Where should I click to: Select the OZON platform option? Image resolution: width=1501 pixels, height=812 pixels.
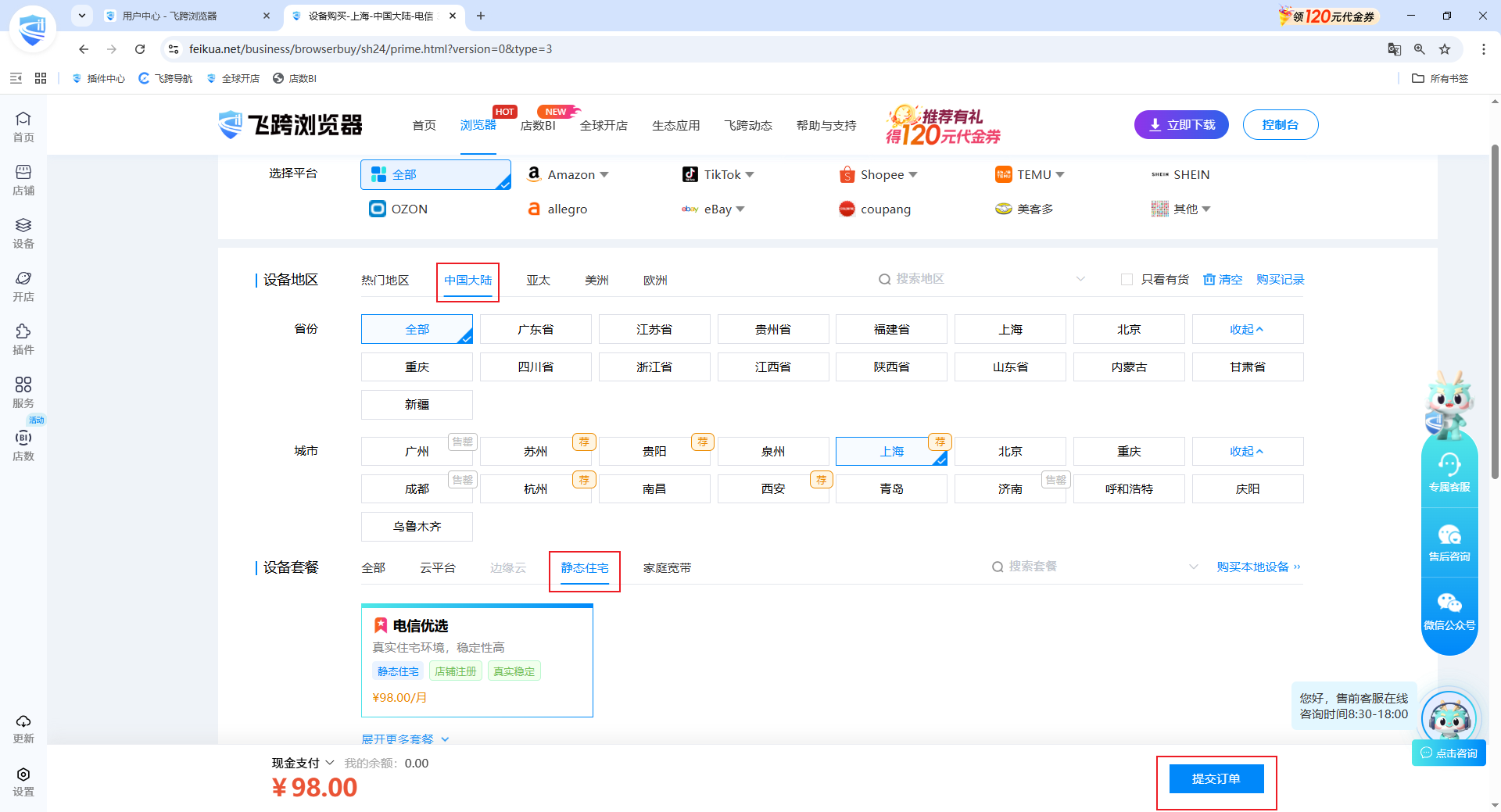399,209
